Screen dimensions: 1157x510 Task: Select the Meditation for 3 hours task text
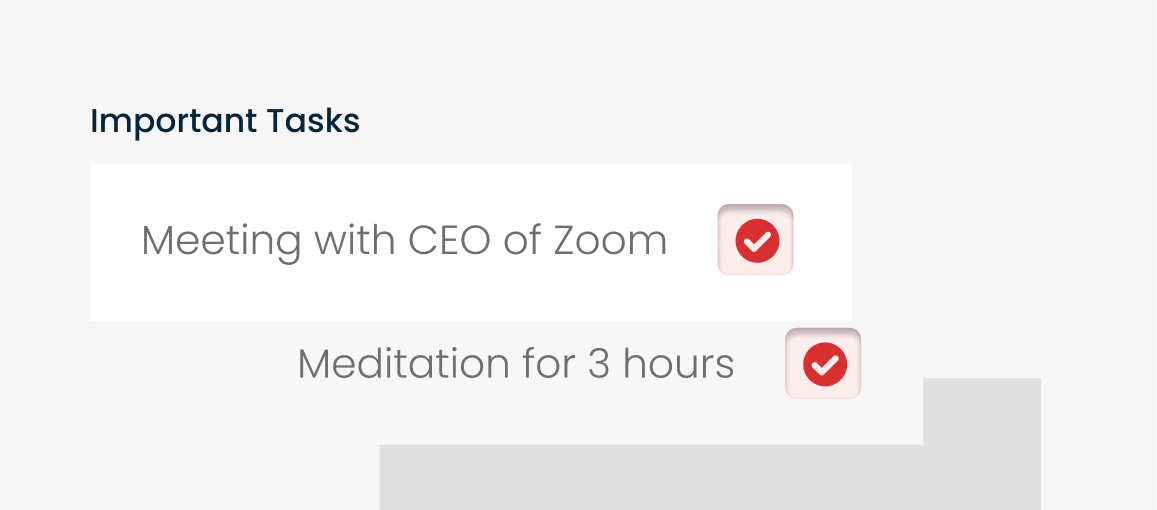(516, 364)
